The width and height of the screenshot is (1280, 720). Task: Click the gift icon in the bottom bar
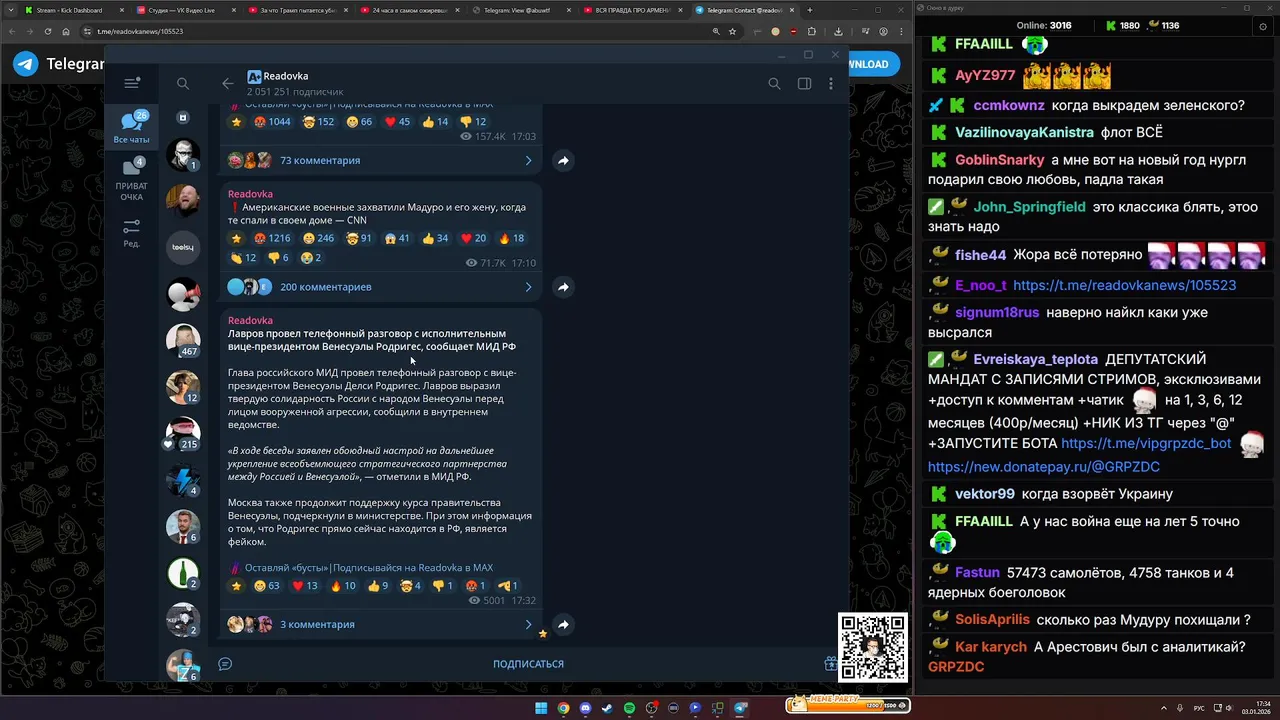830,664
